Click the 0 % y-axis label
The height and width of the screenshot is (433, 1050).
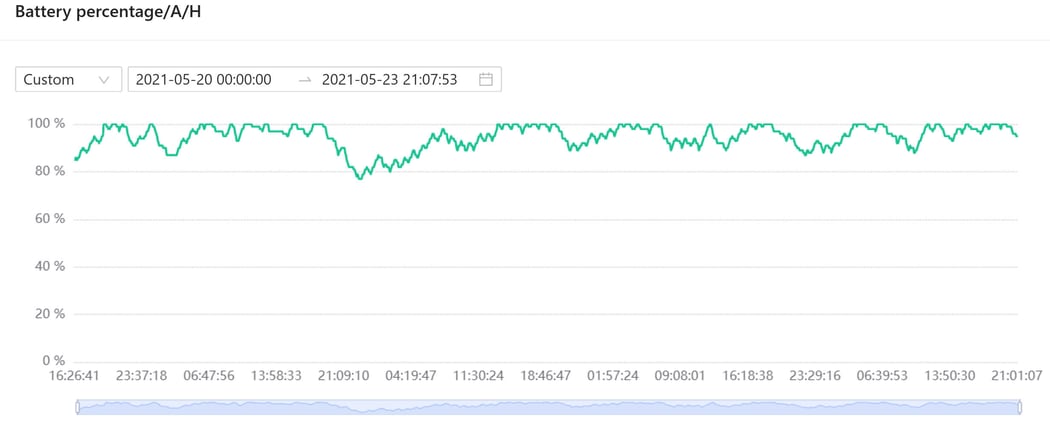click(51, 361)
